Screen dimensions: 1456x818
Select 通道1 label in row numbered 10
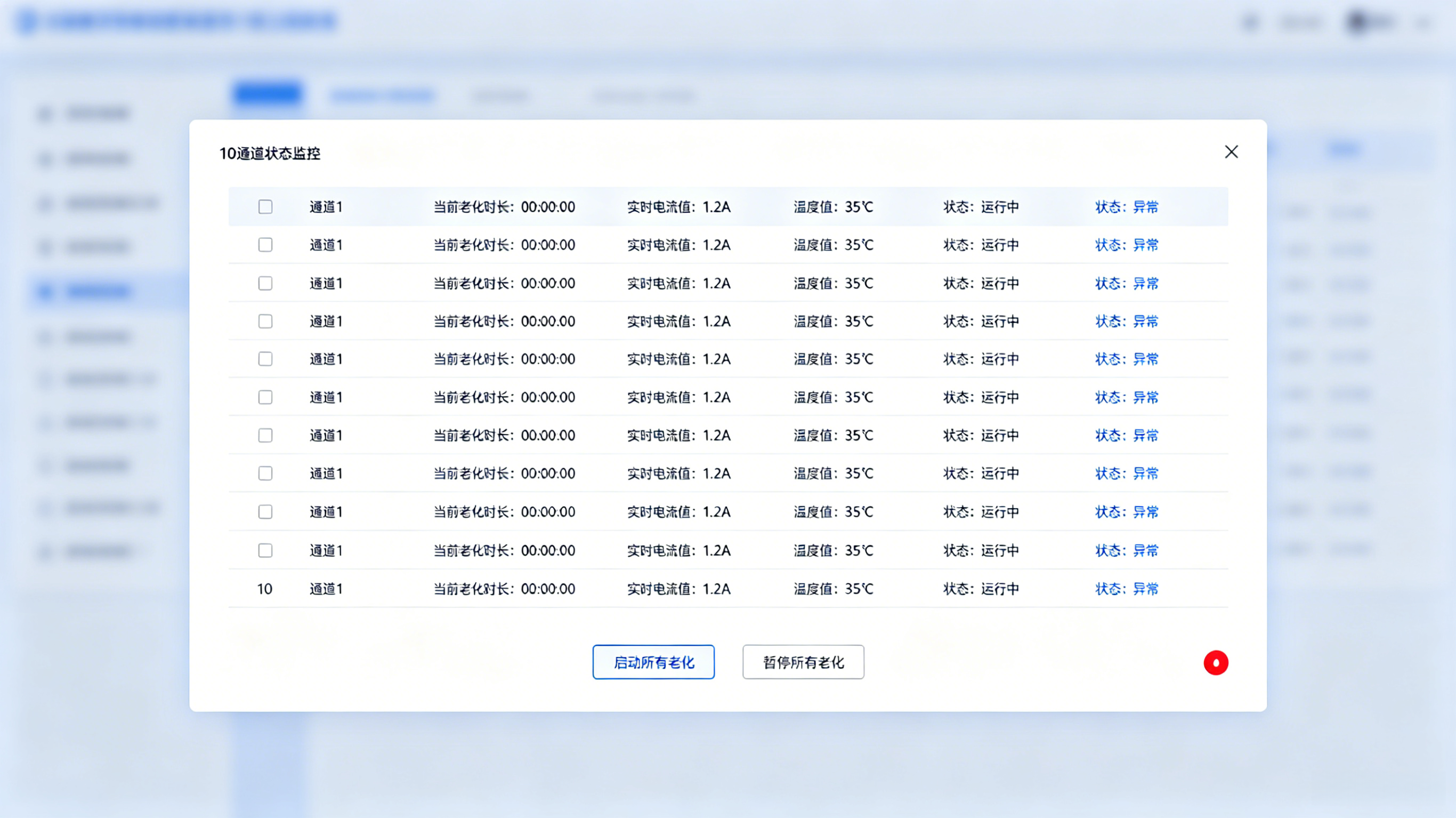(x=326, y=589)
